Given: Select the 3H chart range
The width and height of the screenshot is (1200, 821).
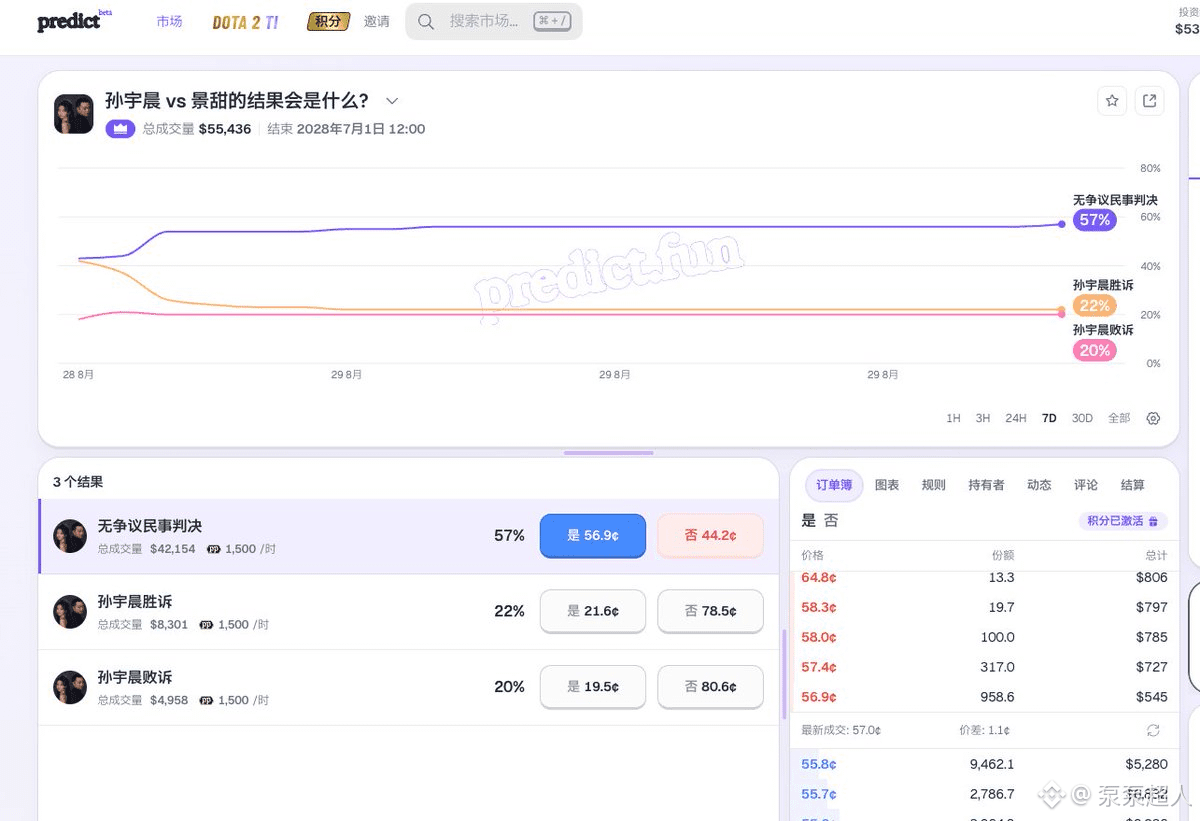Looking at the screenshot, I should (x=983, y=418).
